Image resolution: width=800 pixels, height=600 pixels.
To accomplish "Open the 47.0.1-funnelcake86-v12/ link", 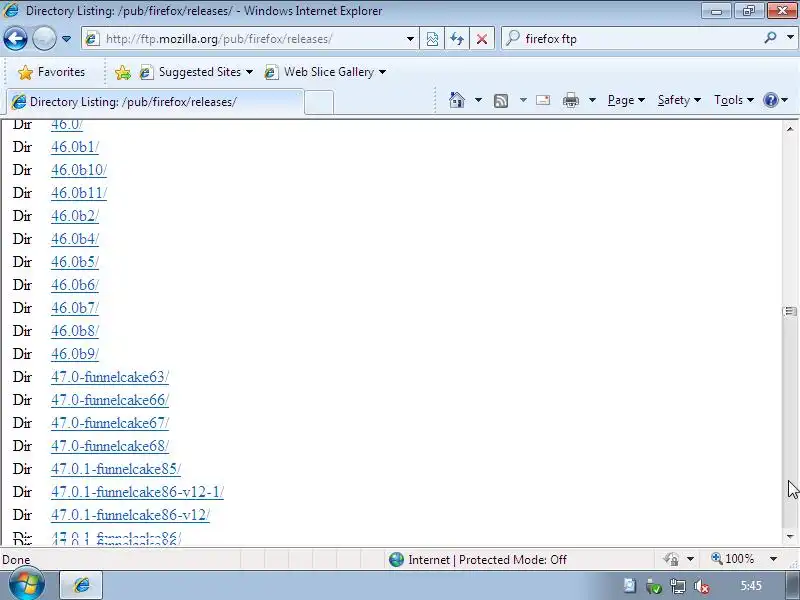I will click(x=130, y=515).
